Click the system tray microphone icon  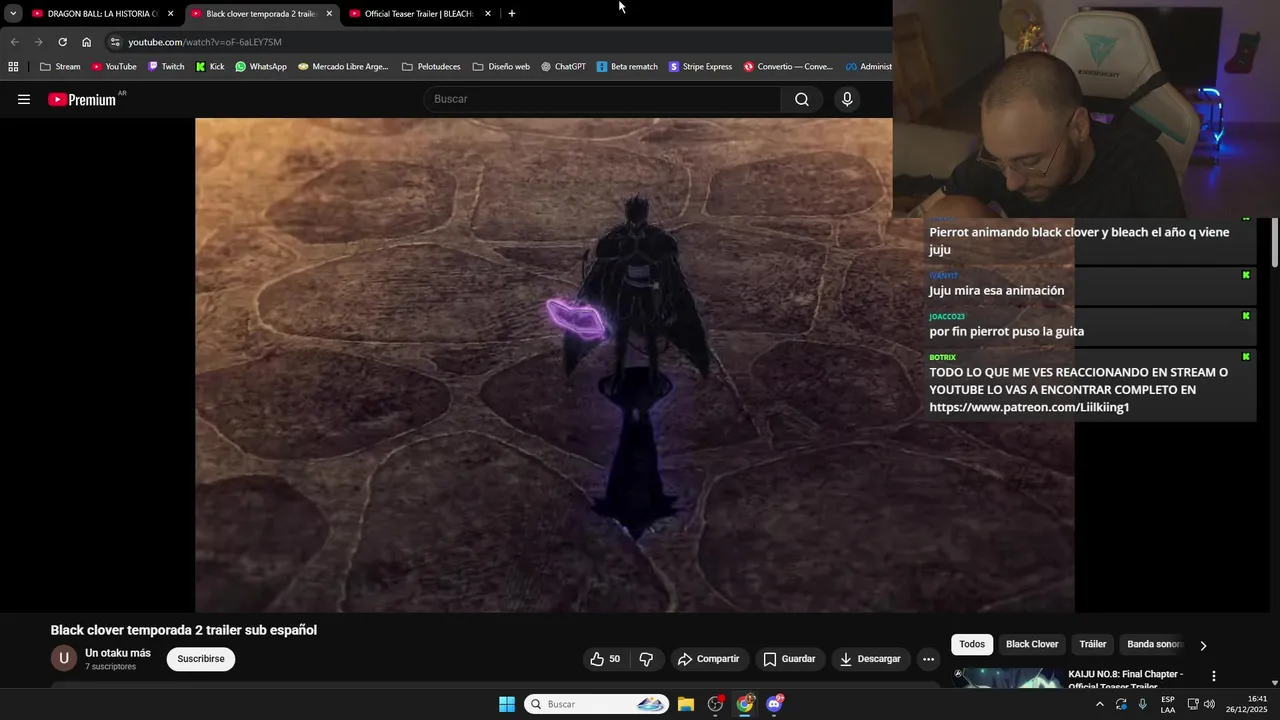click(1143, 704)
